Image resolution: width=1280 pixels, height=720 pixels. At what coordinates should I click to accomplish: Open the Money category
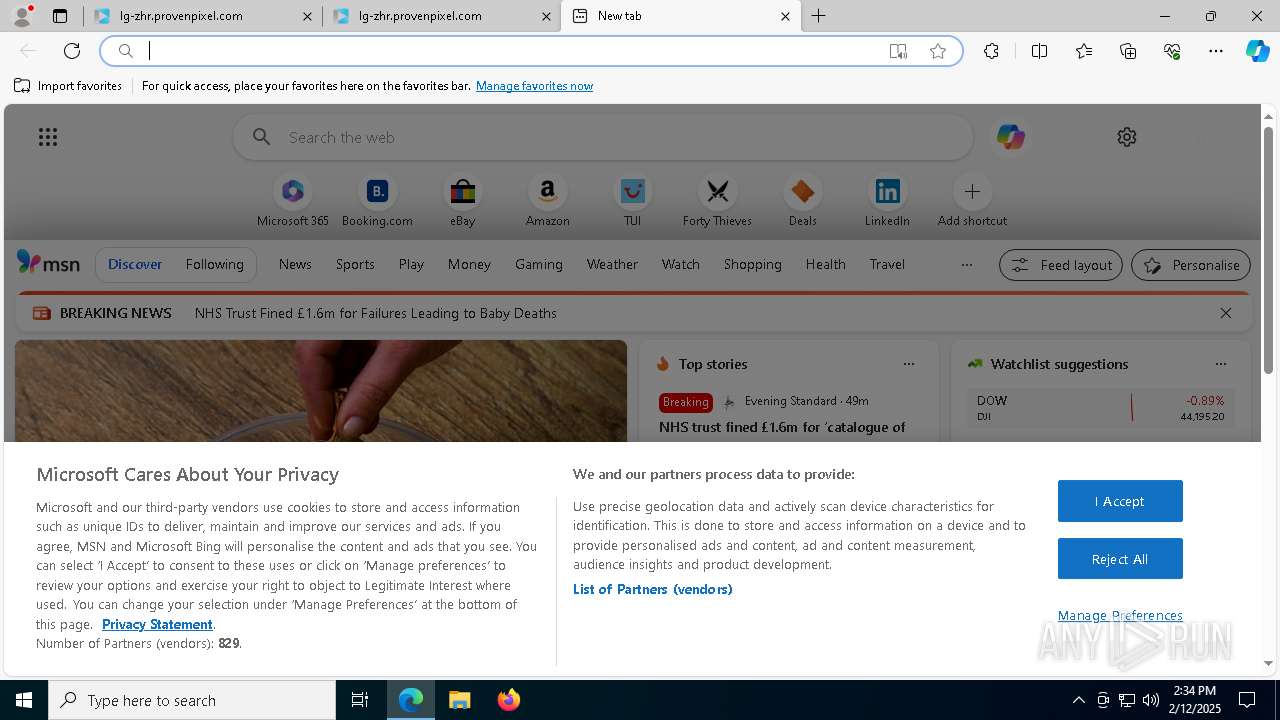tap(469, 264)
